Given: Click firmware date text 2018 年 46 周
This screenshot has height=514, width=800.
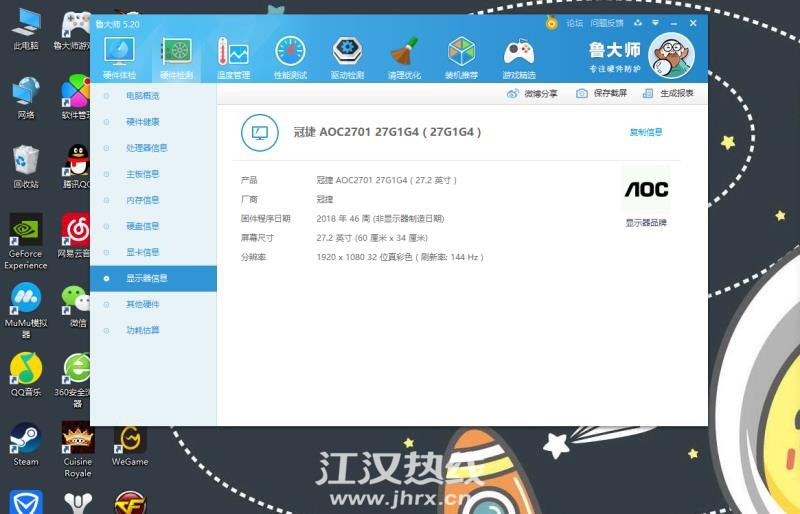Looking at the screenshot, I should [x=343, y=218].
